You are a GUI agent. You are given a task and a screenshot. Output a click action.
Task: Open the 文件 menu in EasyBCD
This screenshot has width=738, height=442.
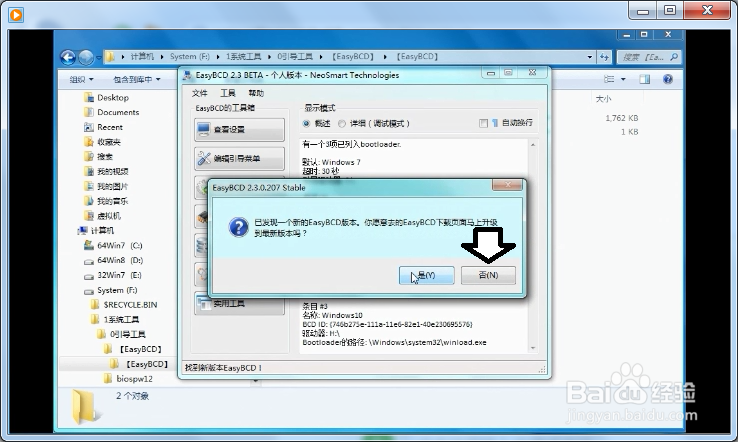(200, 93)
